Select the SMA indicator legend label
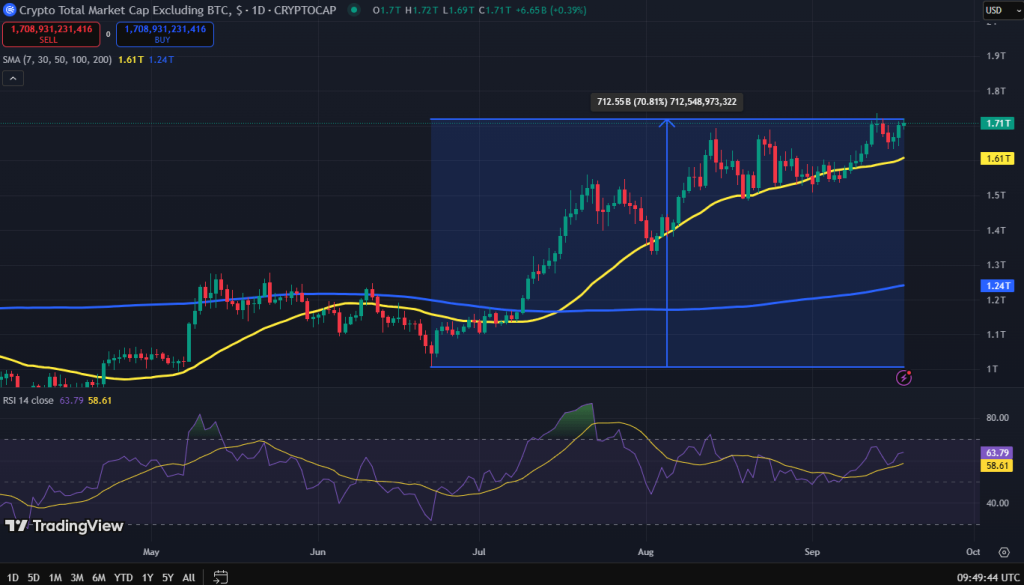The image size is (1024, 585). point(57,59)
